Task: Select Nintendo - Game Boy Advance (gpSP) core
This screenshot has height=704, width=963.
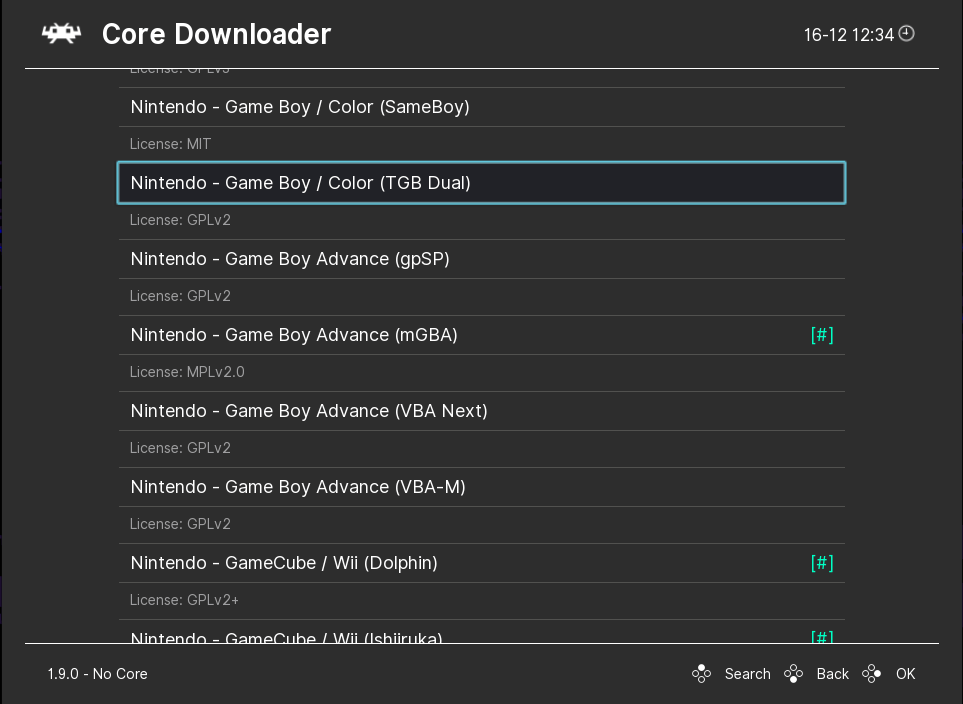Action: point(482,259)
